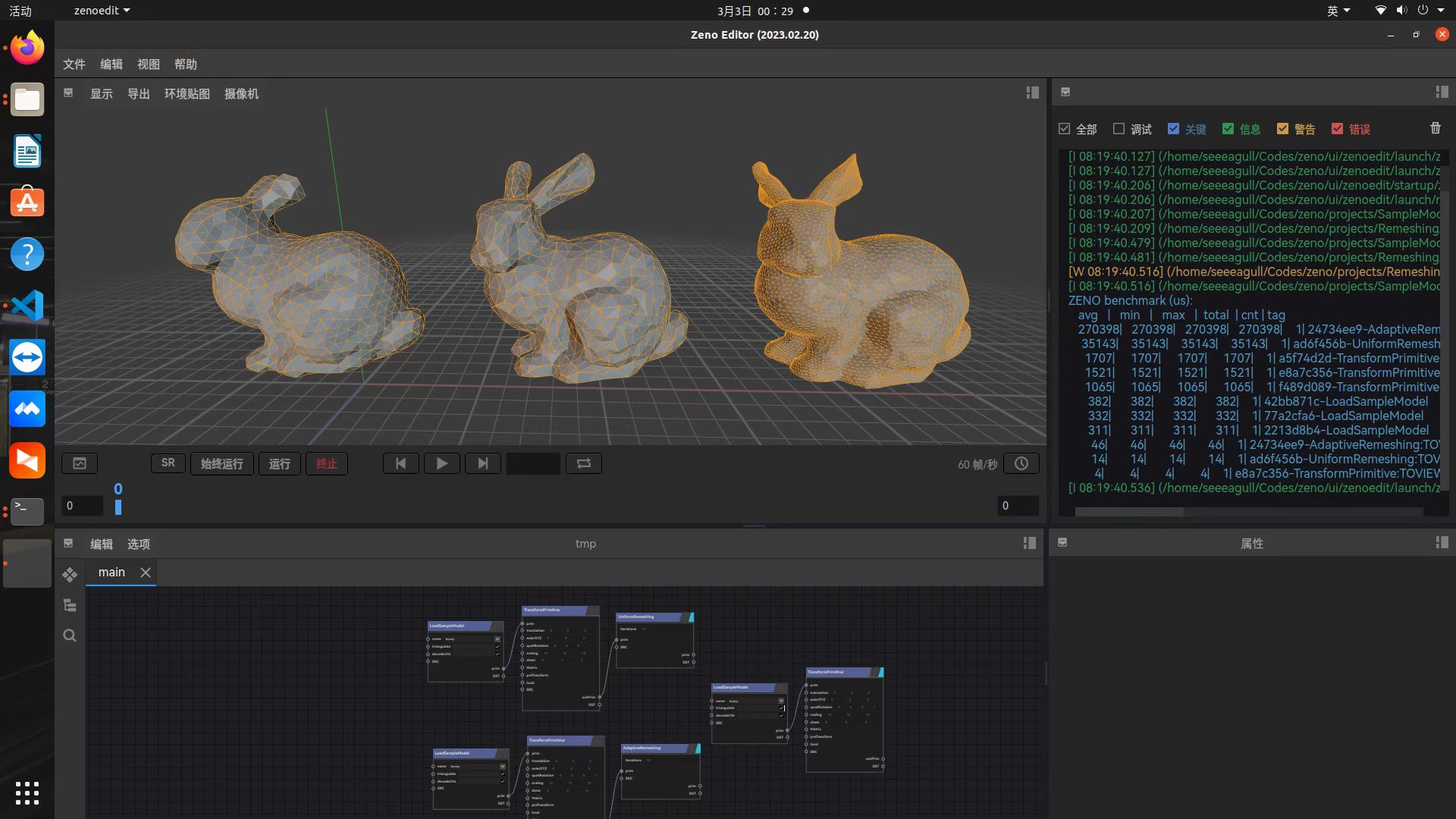Click the blue timeline frame marker
Screen dimensions: 1456x819
tap(118, 507)
